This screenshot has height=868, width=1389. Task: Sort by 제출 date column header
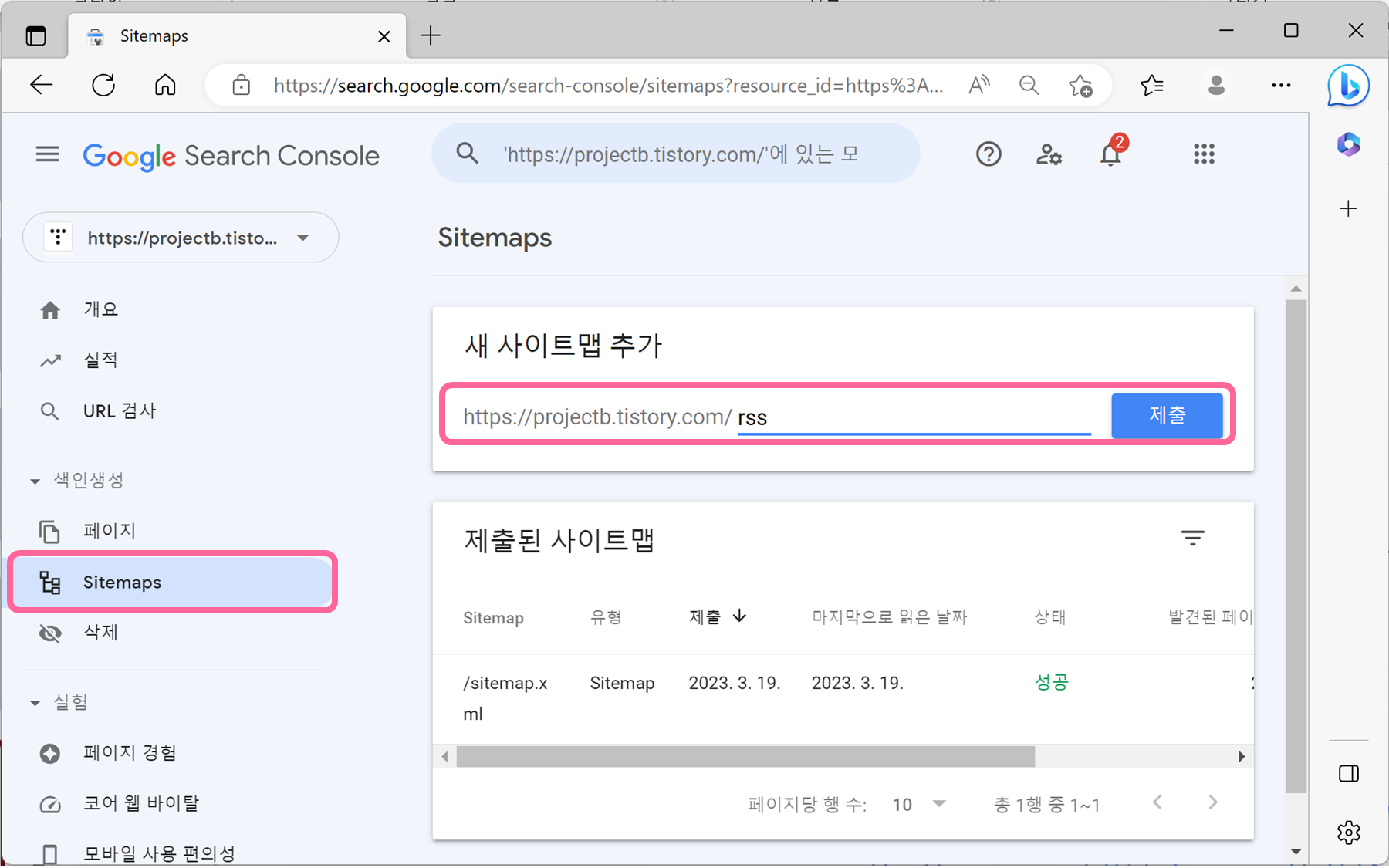click(x=718, y=616)
